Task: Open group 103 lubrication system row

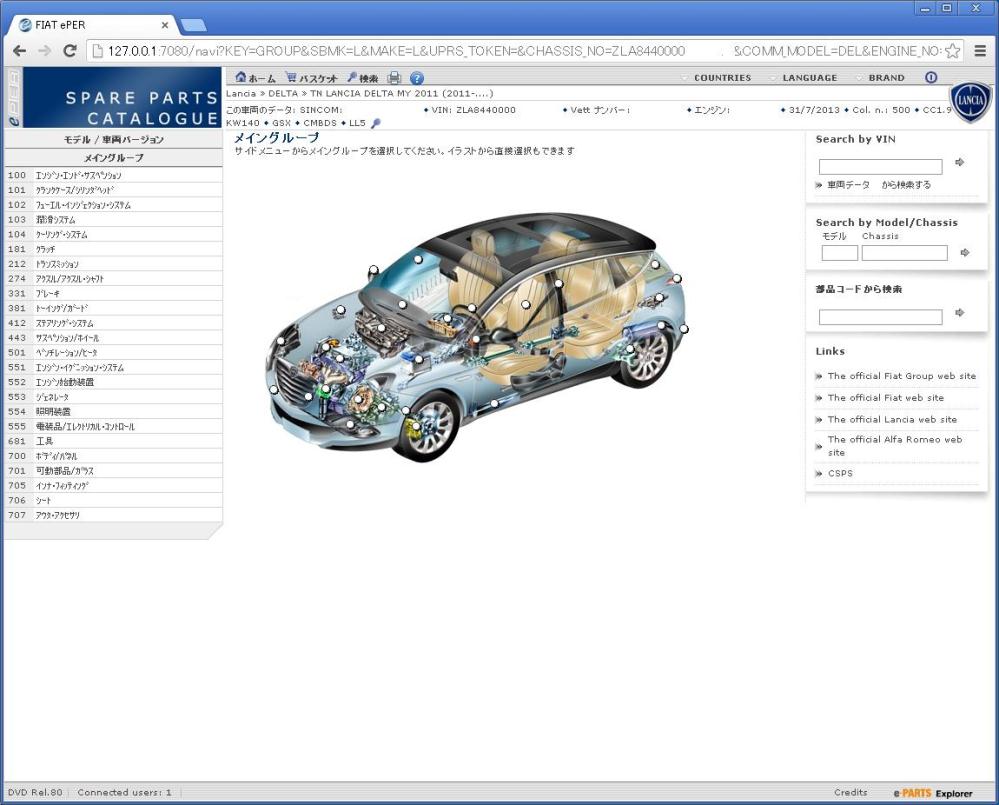Action: 113,220
